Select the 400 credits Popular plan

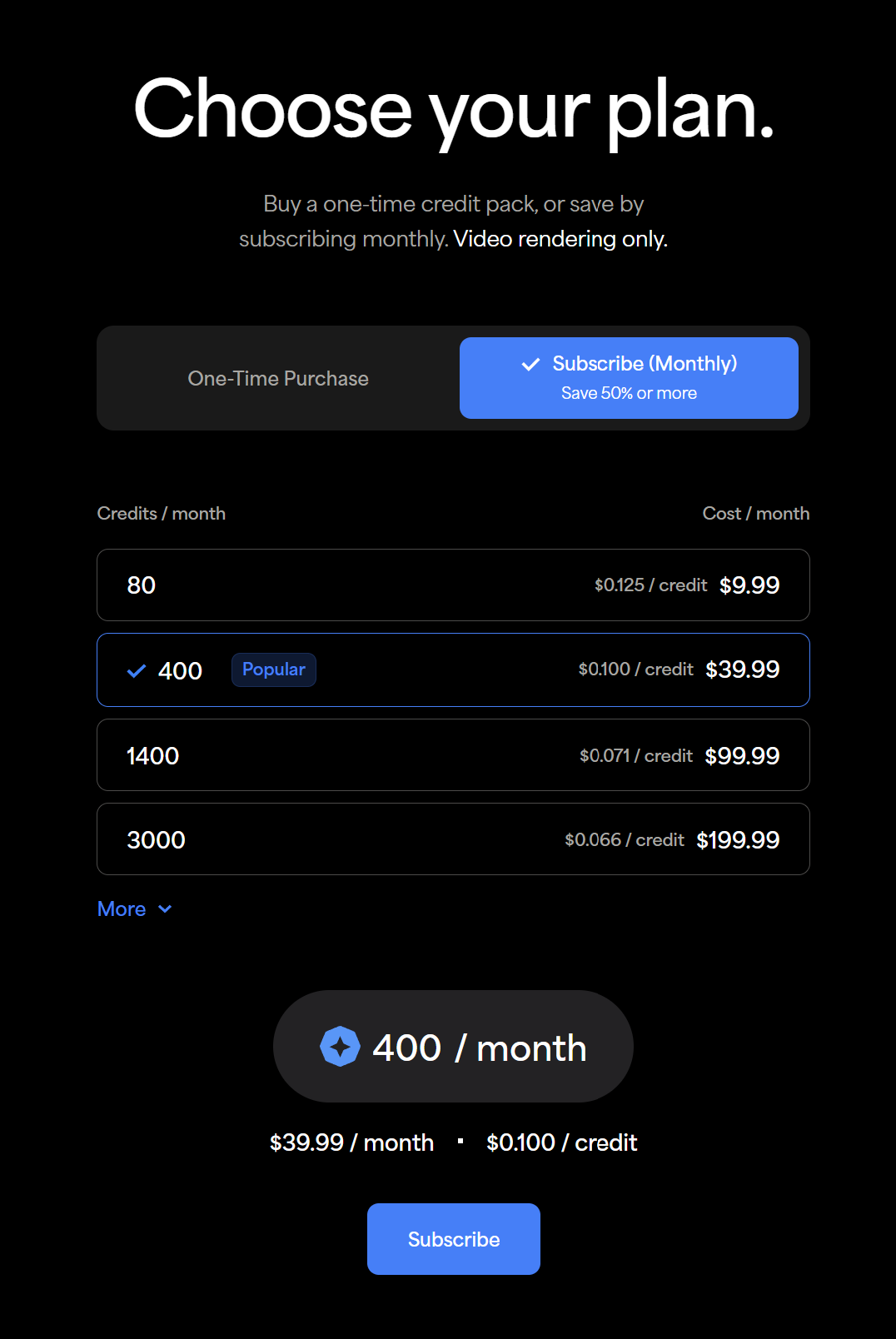453,670
